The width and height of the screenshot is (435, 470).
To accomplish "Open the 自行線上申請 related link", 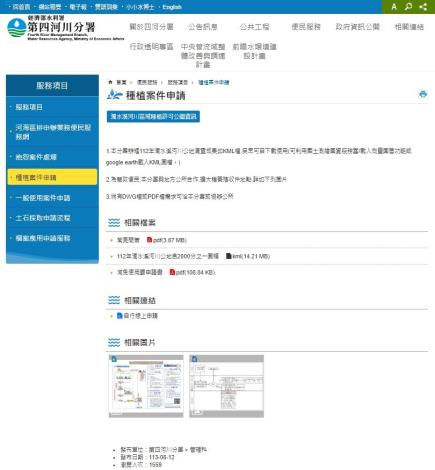I will (x=140, y=315).
